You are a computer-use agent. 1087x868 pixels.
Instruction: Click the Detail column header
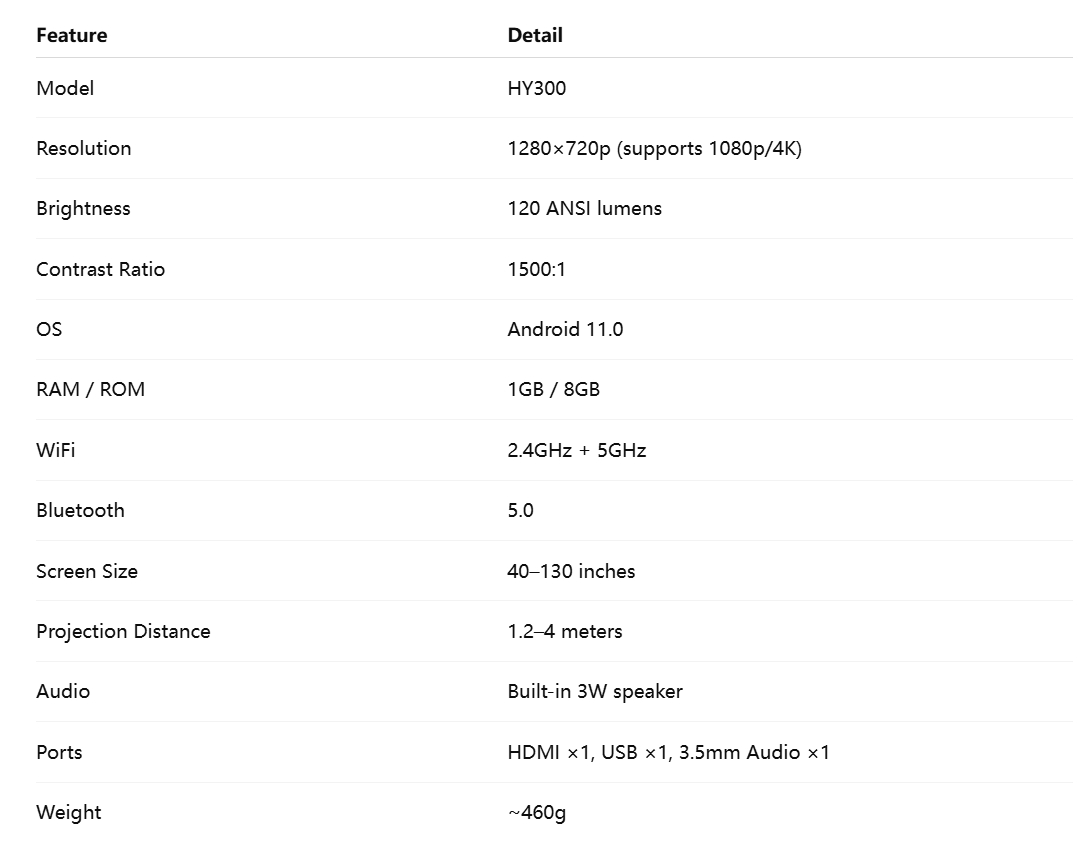coord(535,35)
